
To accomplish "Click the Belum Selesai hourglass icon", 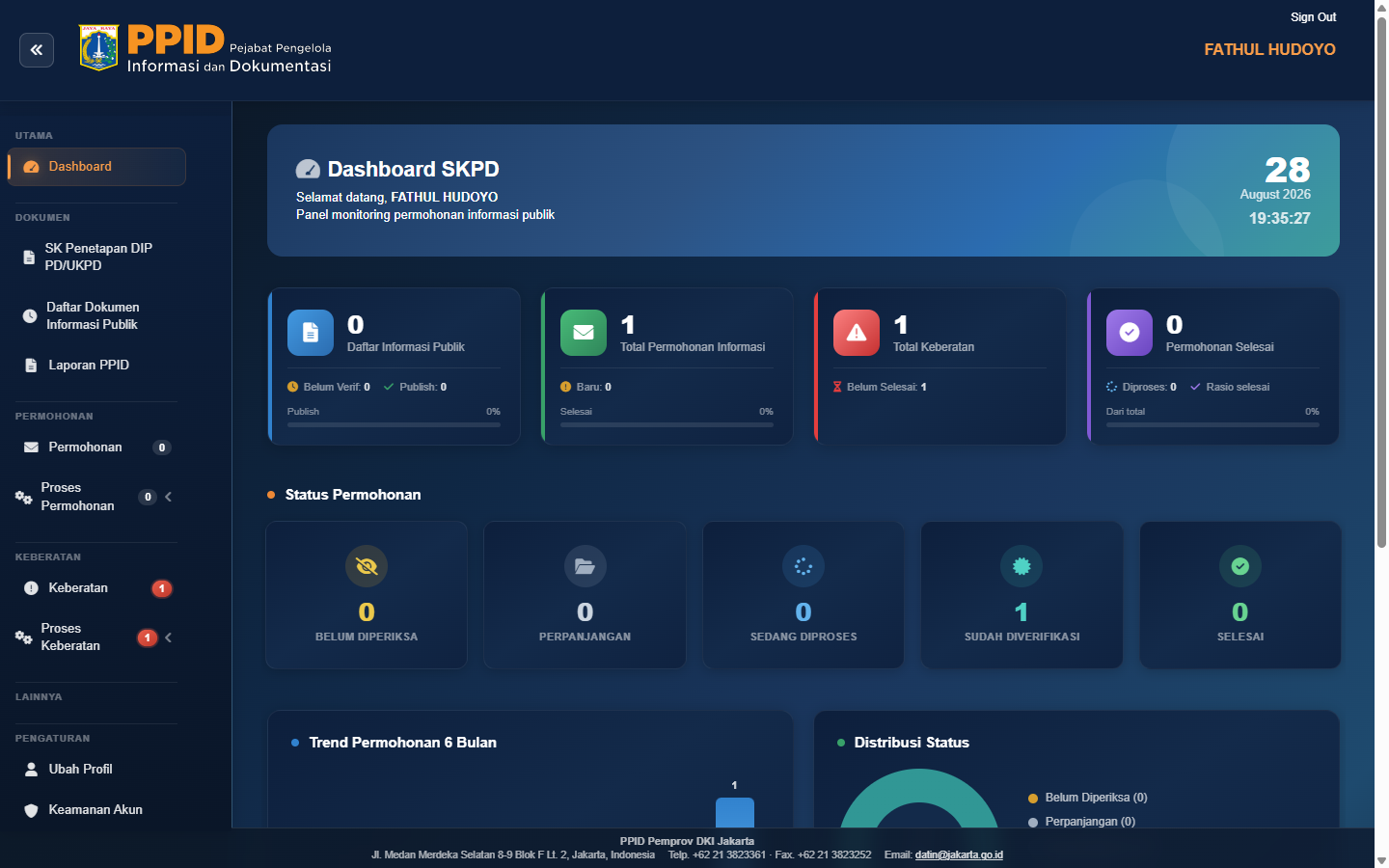I will coord(837,387).
